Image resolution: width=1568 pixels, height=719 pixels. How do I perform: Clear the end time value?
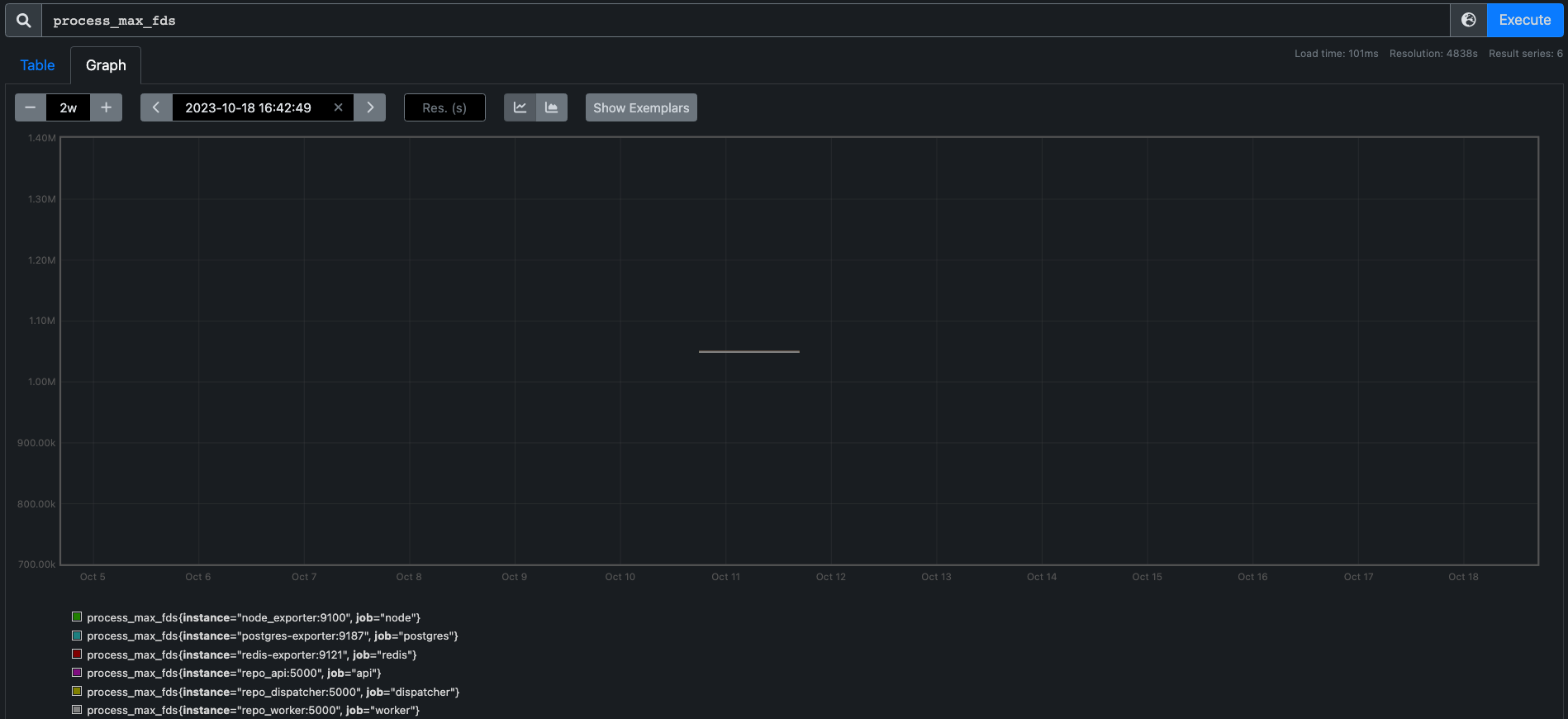(338, 107)
